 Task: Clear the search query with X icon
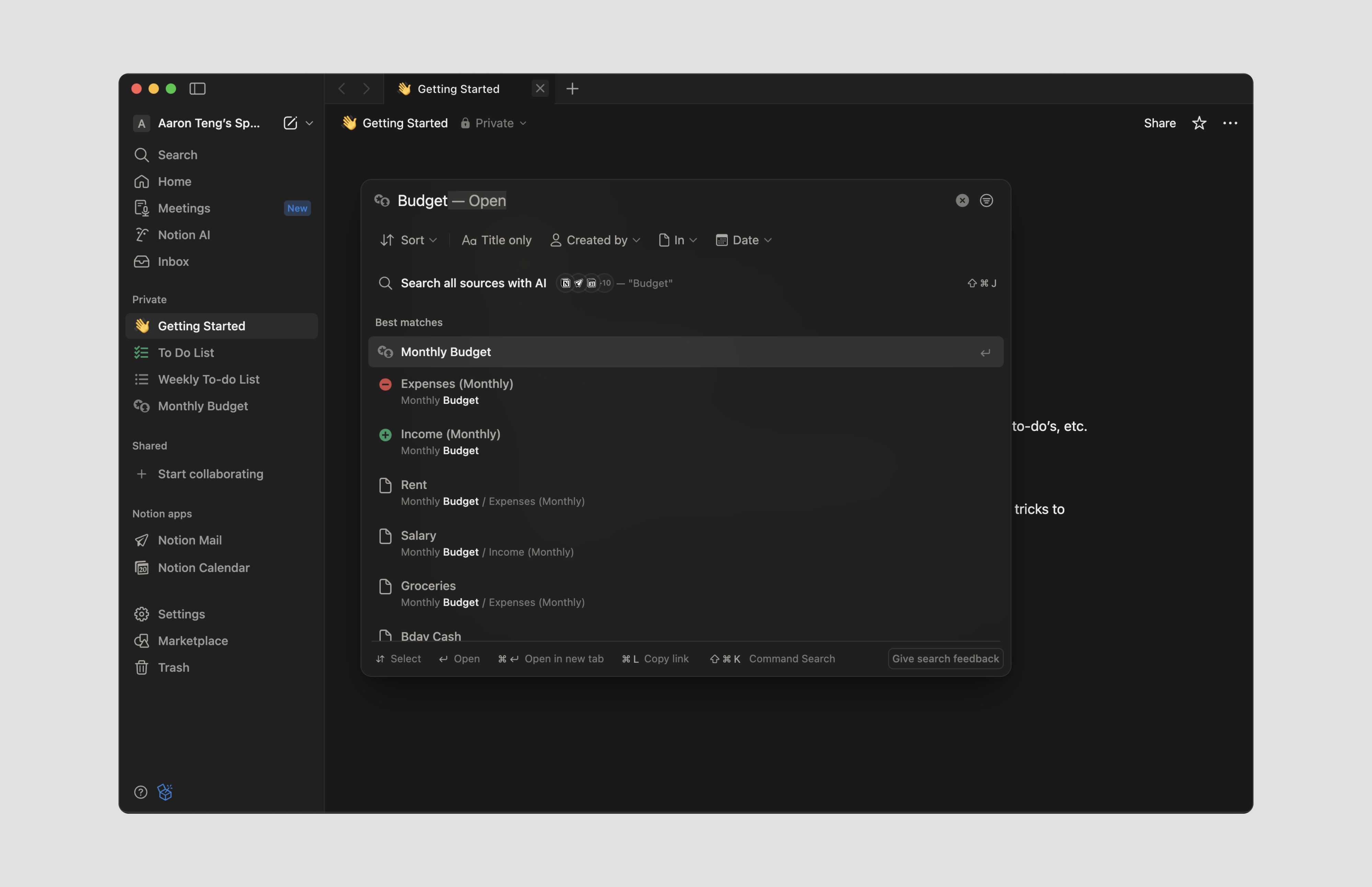pos(962,201)
